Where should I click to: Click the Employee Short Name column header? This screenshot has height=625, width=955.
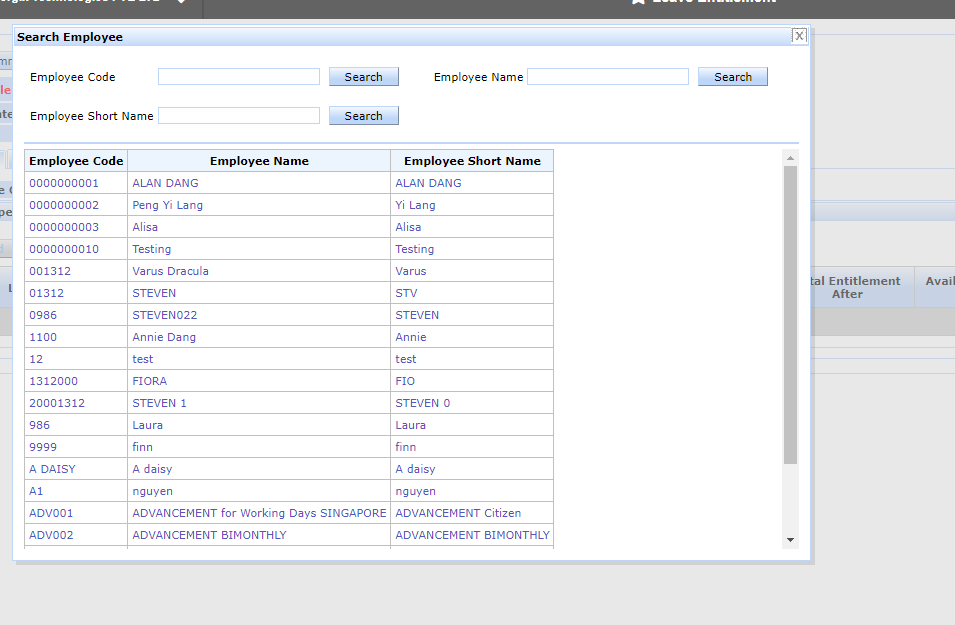pyautogui.click(x=472, y=161)
